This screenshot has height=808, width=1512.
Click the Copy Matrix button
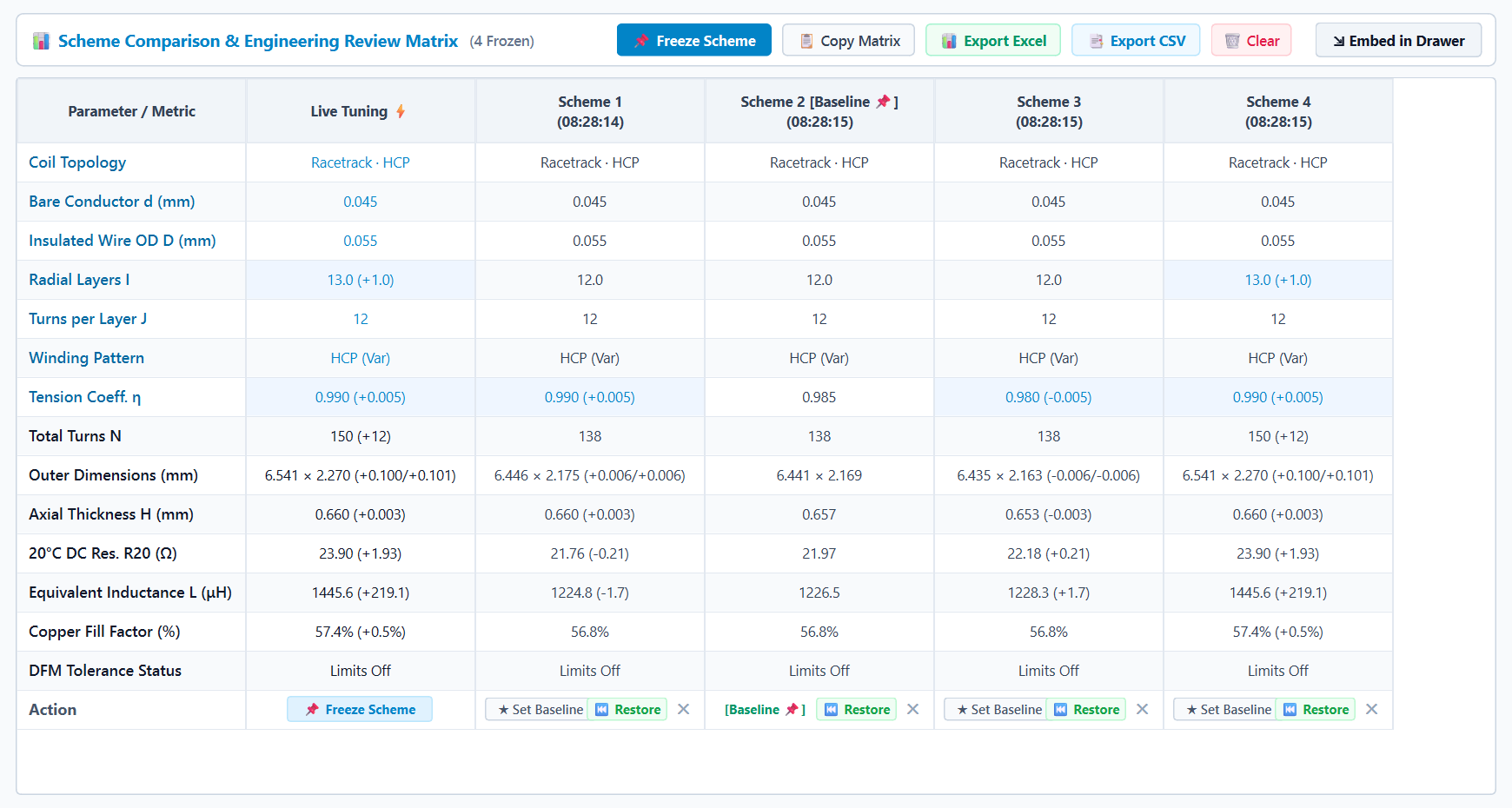(x=848, y=40)
